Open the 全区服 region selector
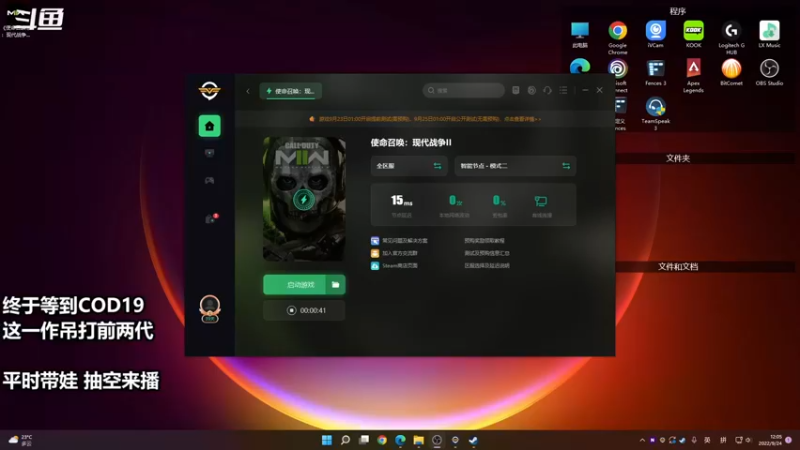The height and width of the screenshot is (450, 800). [409, 166]
